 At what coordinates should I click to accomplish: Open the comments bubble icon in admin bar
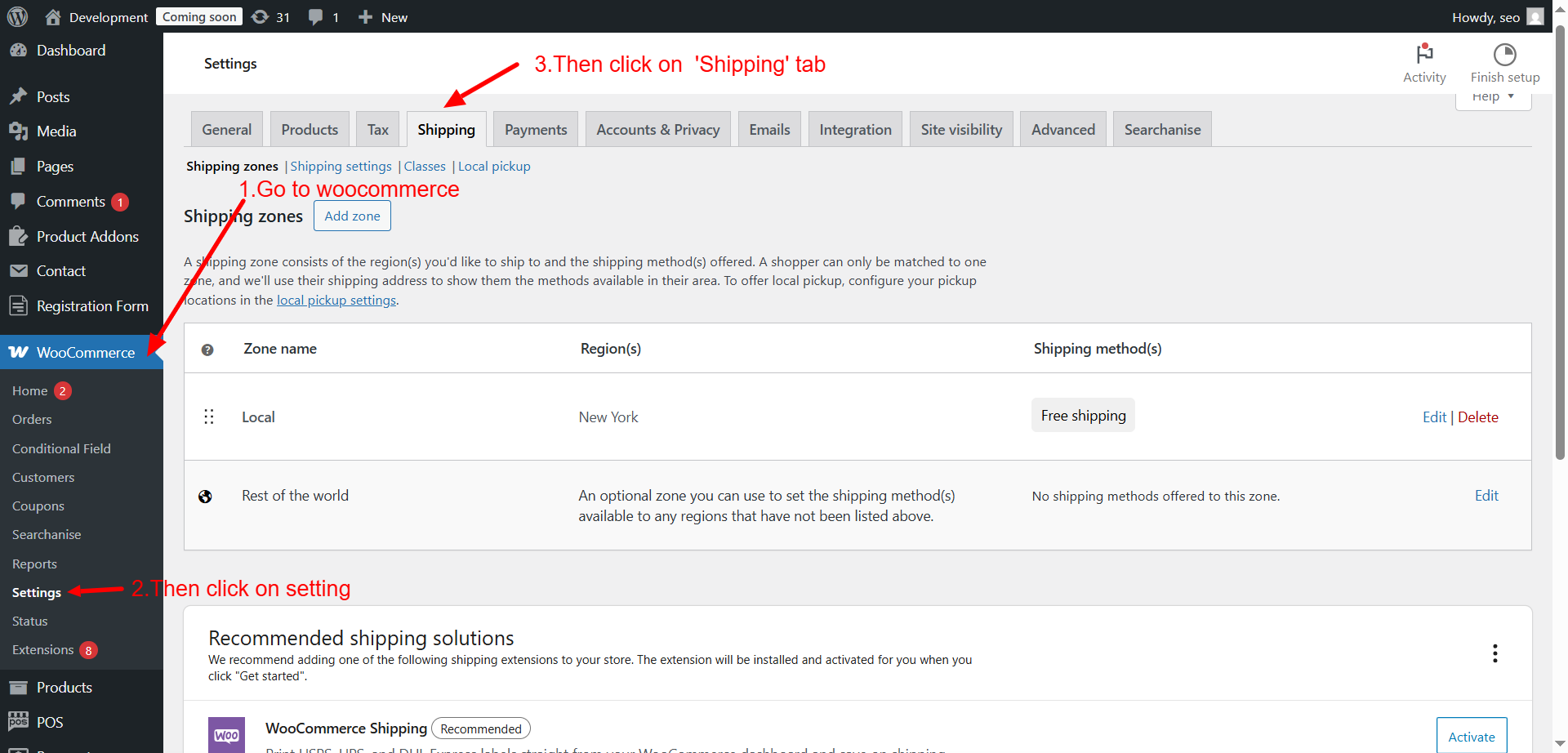[315, 17]
